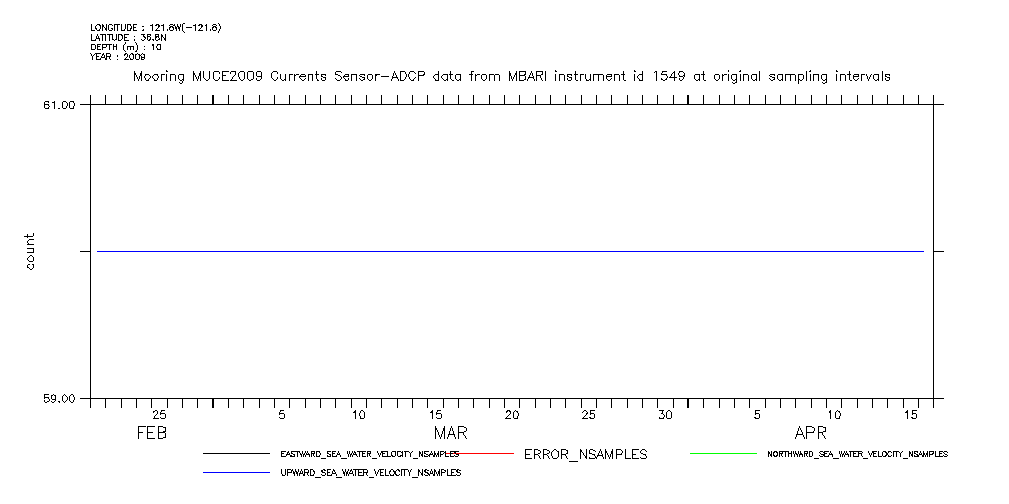Select the MAR month label
The width and height of the screenshot is (1009, 504).
tap(450, 434)
